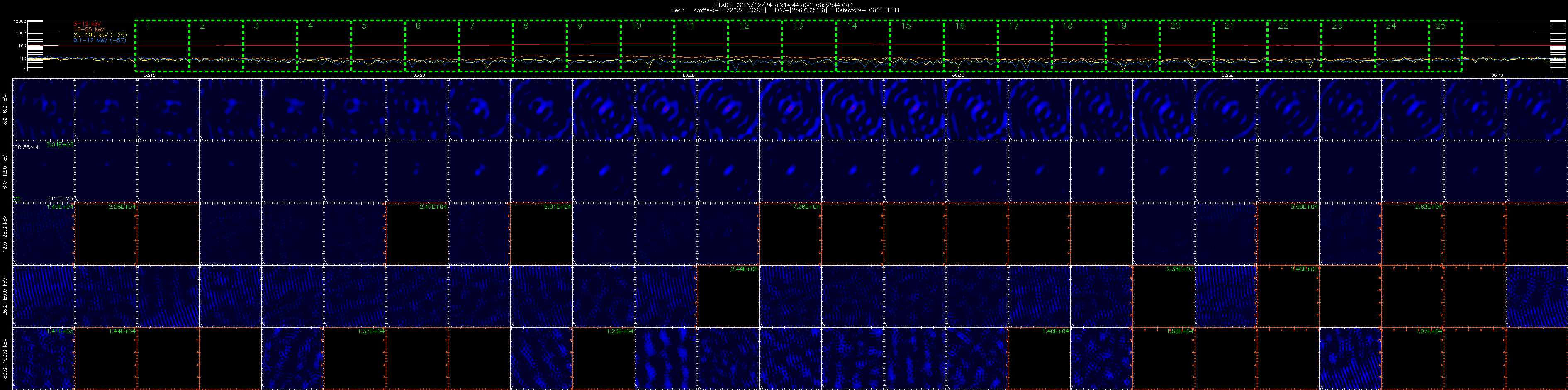Select time interval marker 18

pyautogui.click(x=1068, y=26)
